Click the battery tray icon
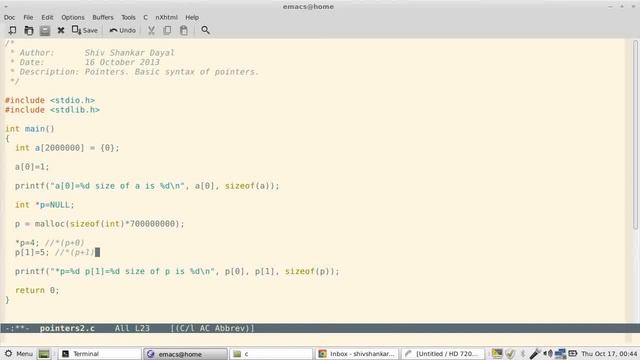The width and height of the screenshot is (640, 360). point(573,353)
